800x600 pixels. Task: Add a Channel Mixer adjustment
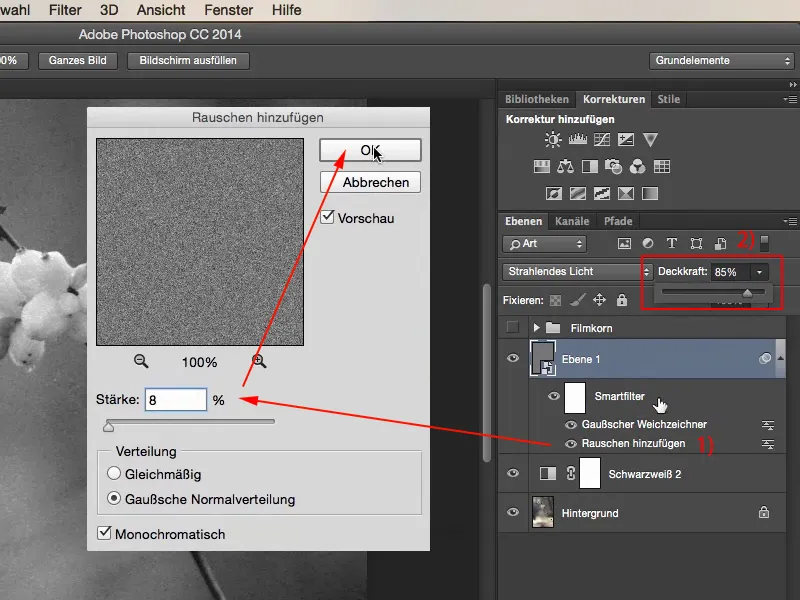click(x=637, y=166)
